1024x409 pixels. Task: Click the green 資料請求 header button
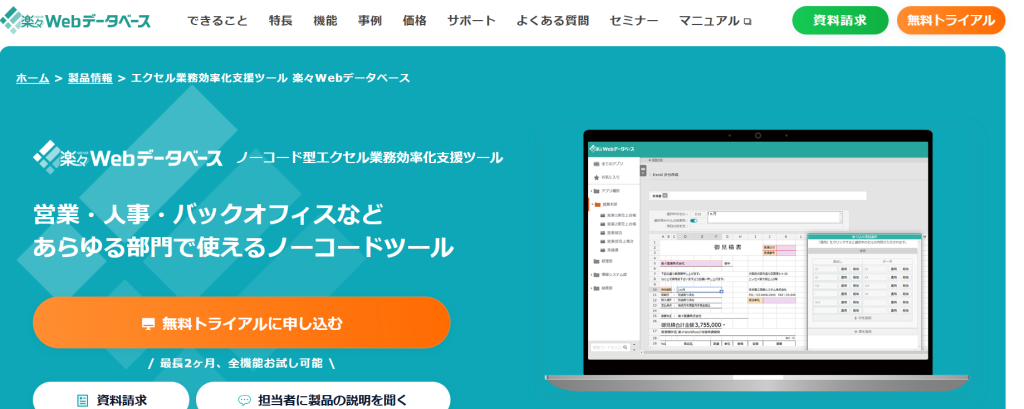pyautogui.click(x=840, y=20)
